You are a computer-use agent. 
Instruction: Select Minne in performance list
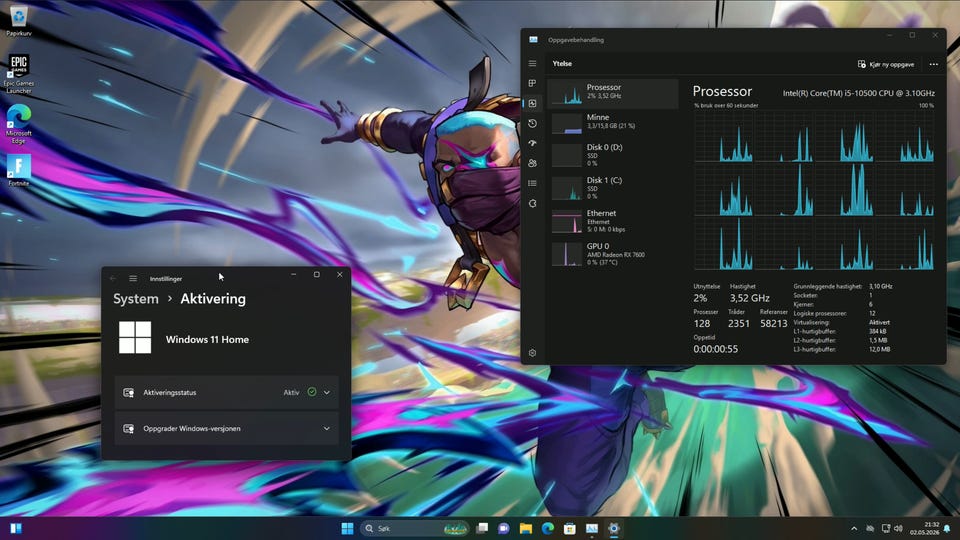[613, 122]
